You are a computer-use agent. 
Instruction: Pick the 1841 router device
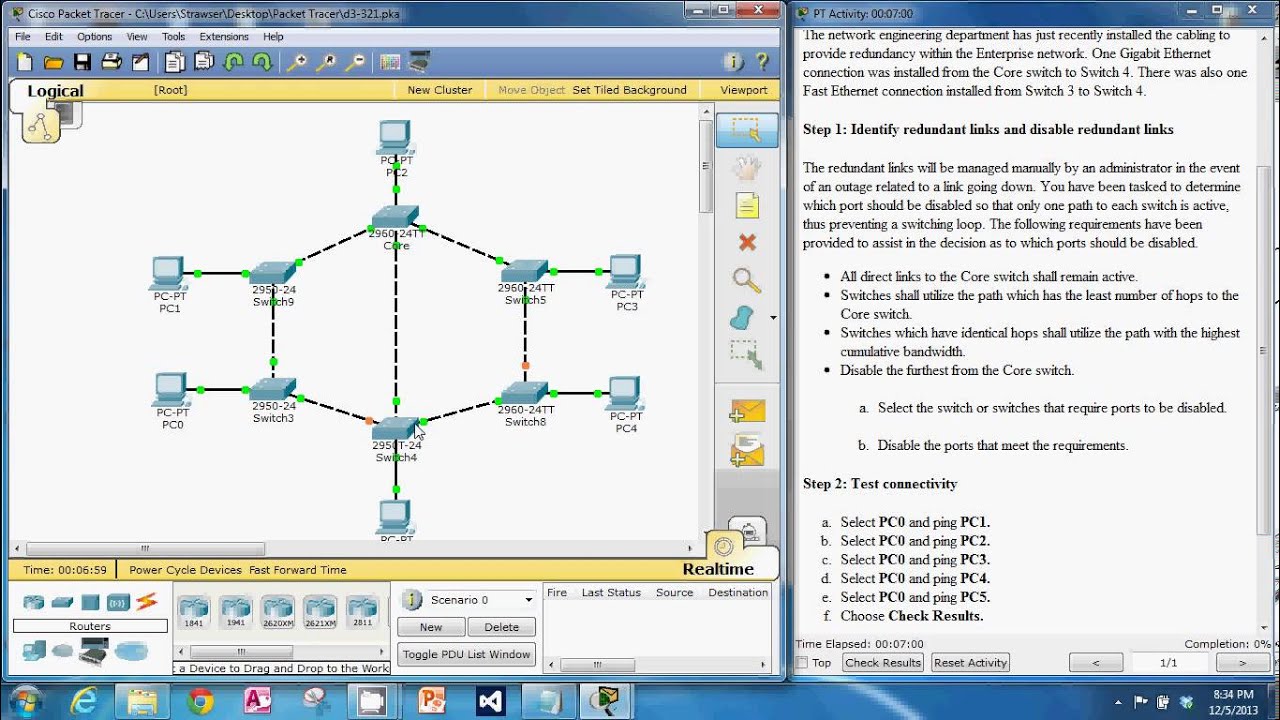click(193, 611)
